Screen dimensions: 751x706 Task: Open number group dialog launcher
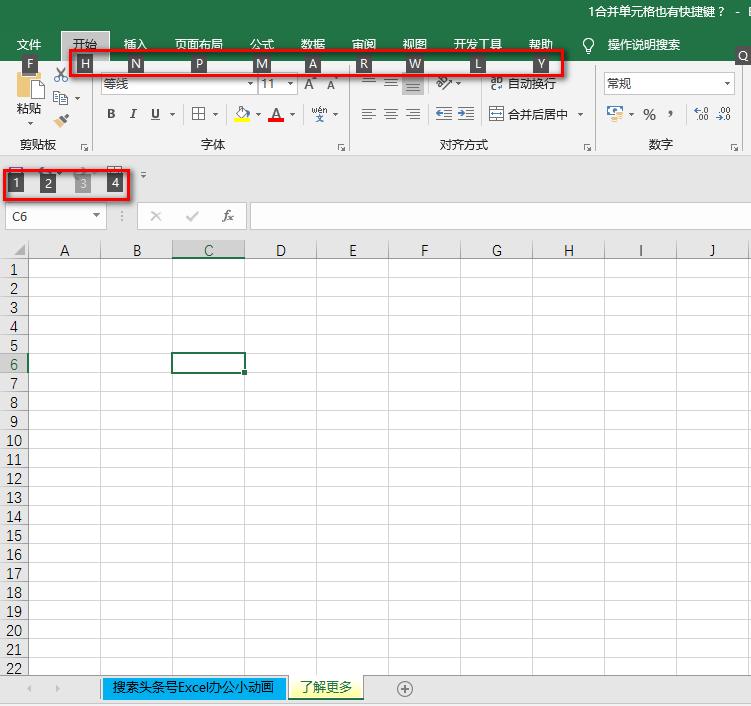(734, 148)
